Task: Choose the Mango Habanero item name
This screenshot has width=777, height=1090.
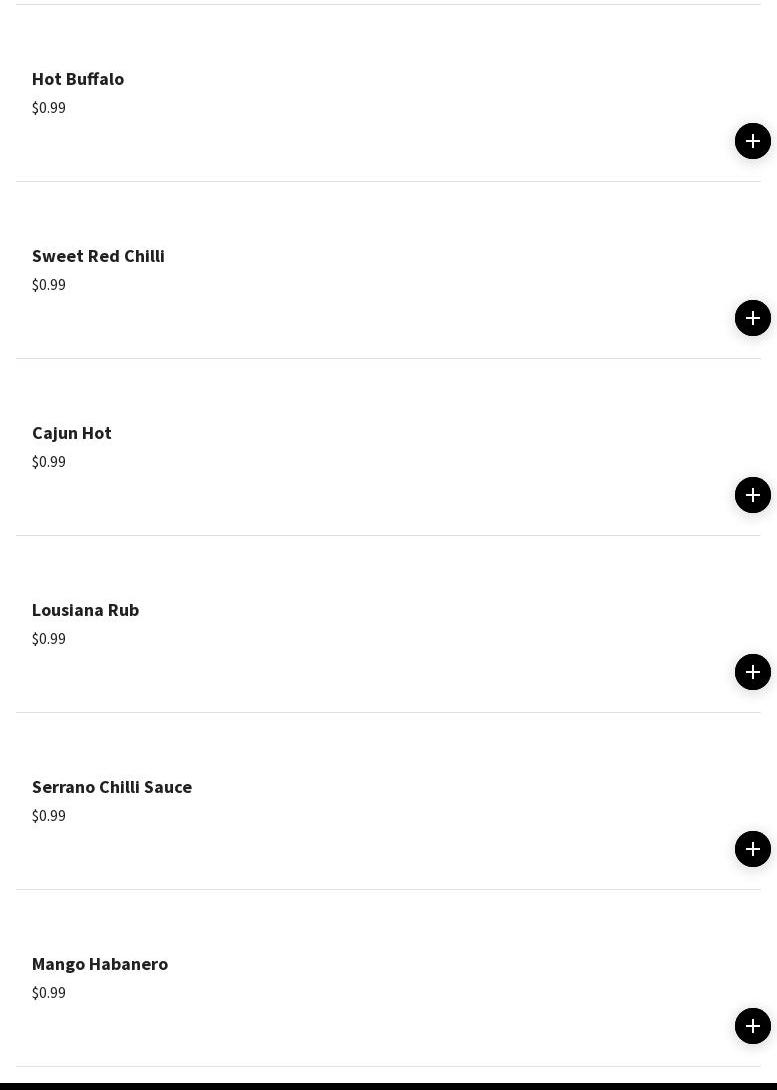Action: coord(100,964)
